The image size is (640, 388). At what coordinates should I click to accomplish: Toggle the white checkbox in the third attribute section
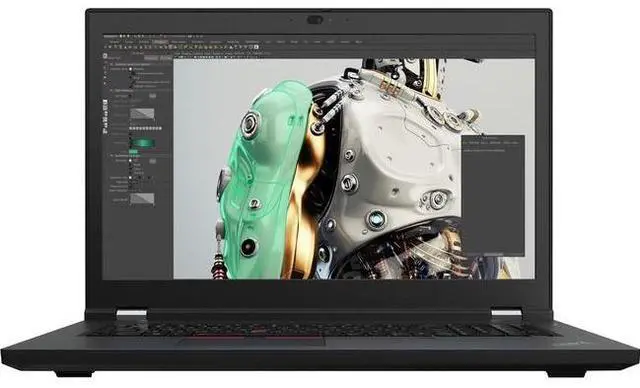pos(131,160)
